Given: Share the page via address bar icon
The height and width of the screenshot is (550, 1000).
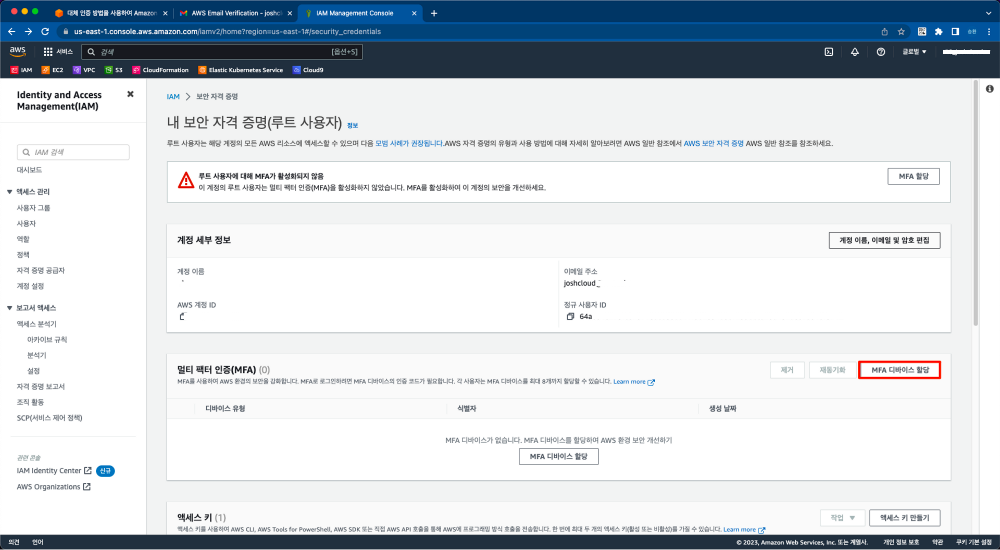Looking at the screenshot, I should (x=885, y=31).
